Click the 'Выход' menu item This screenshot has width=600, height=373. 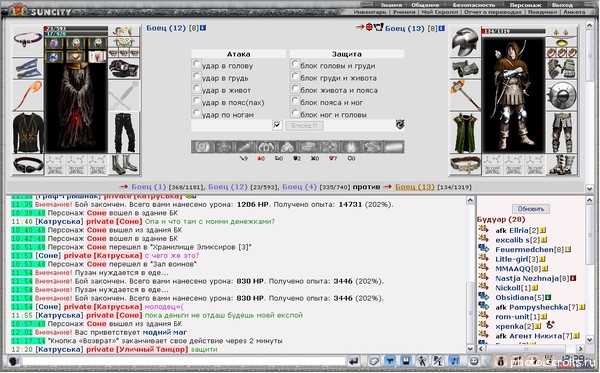click(562, 5)
